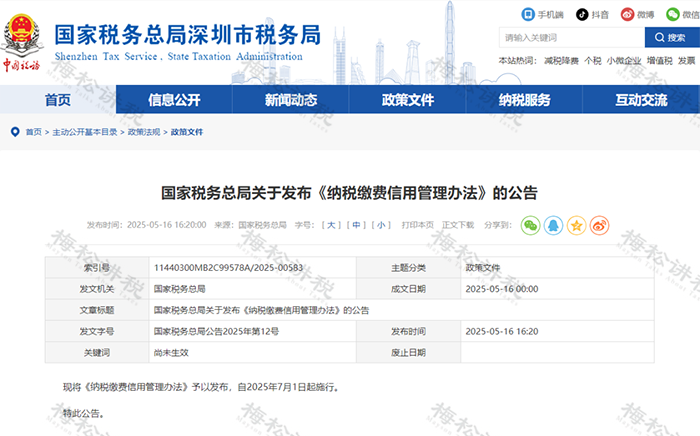Set font size to 大
Screen dimensions: 700x436
pos(331,225)
